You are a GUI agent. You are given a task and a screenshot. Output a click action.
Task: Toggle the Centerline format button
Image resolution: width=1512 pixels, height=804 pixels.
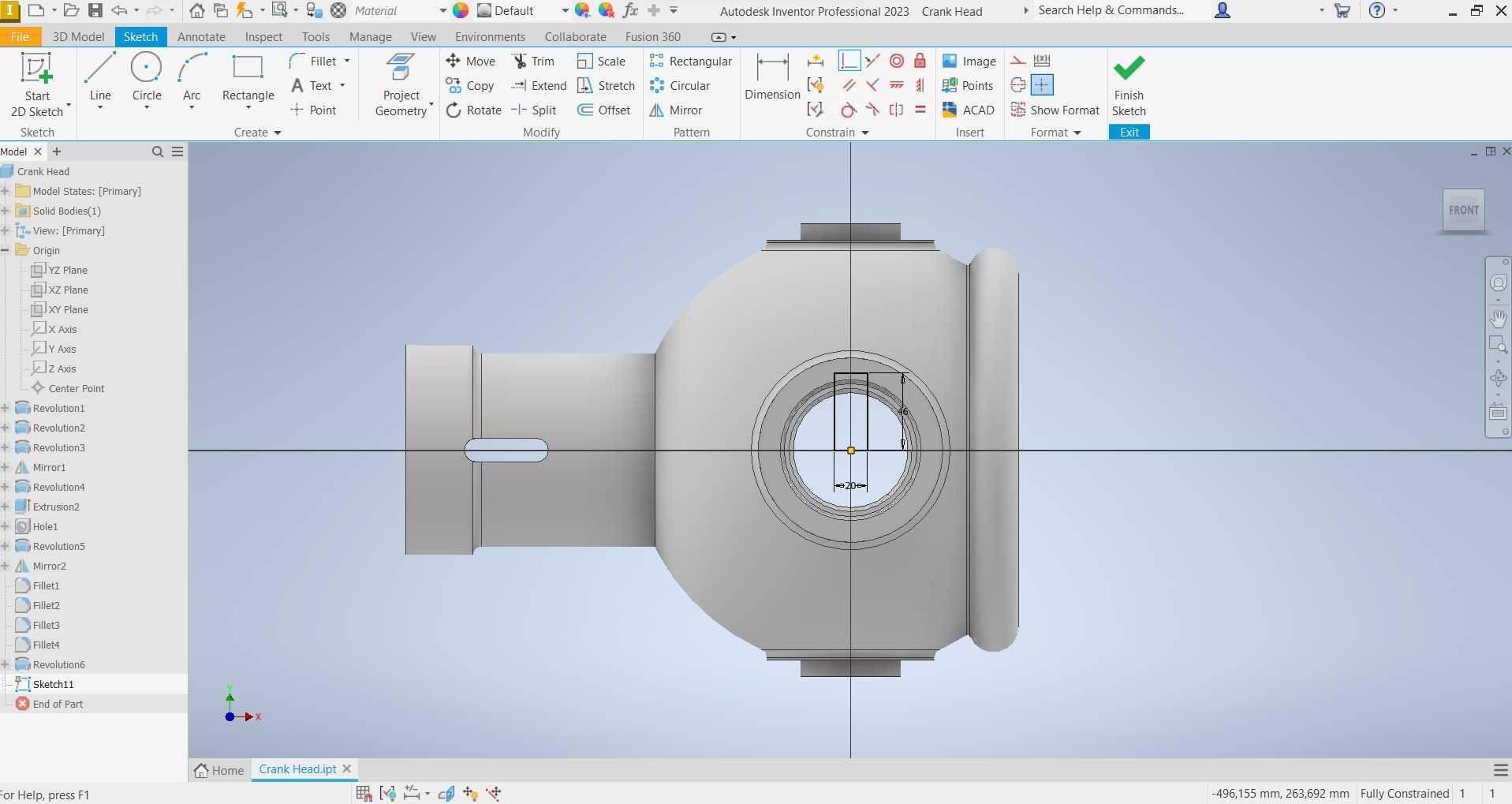1018,85
